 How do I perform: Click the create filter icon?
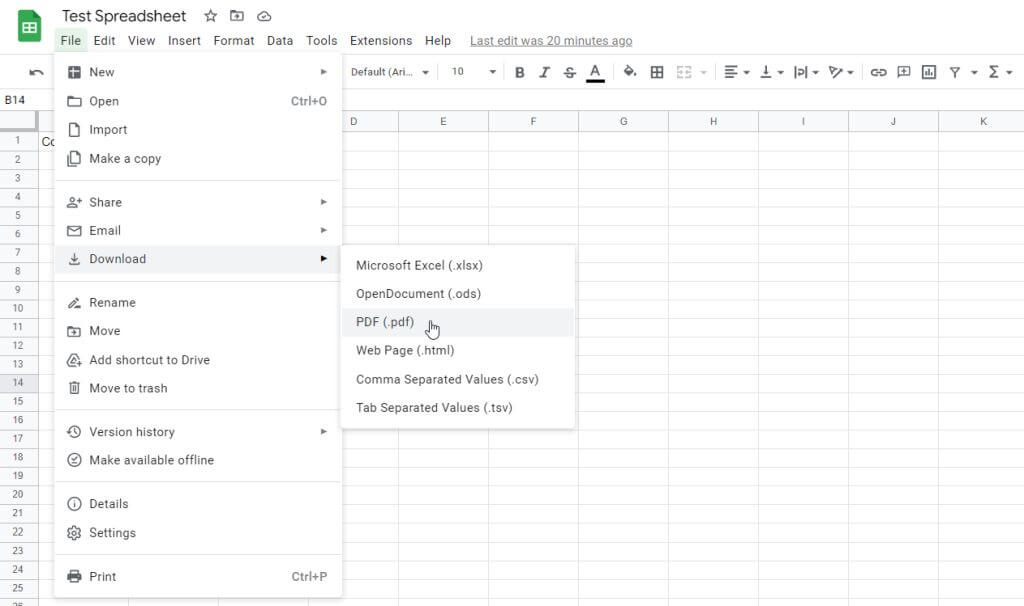[955, 72]
